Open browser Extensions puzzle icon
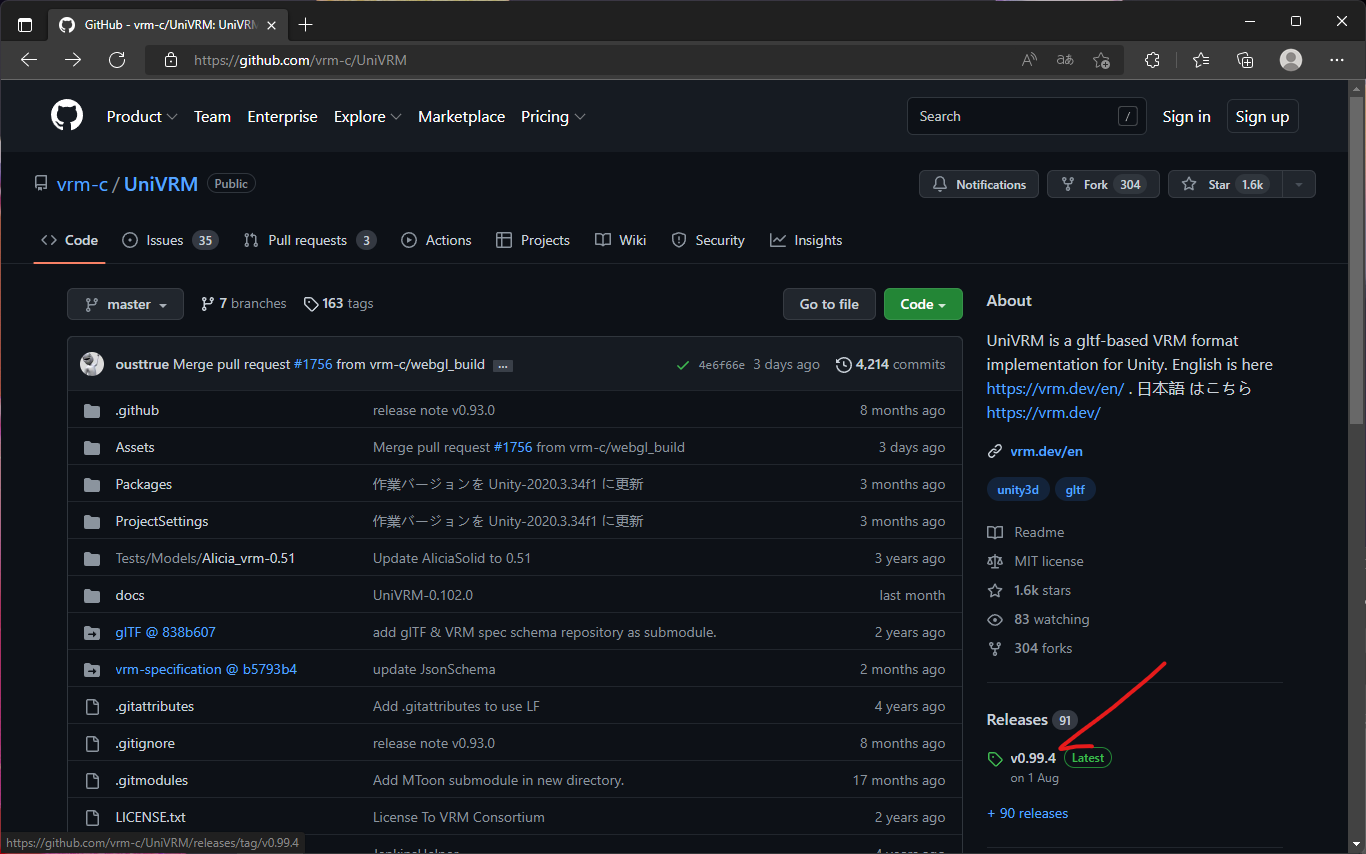 (x=1152, y=60)
